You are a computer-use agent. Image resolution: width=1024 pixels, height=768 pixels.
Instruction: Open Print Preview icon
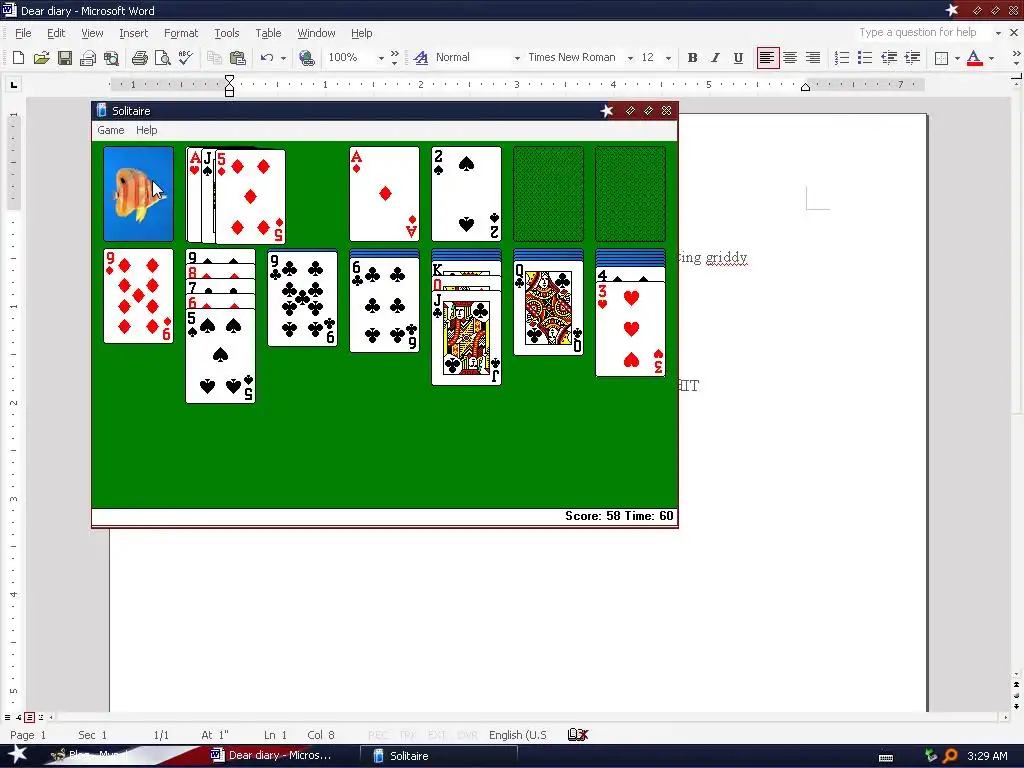coord(163,57)
